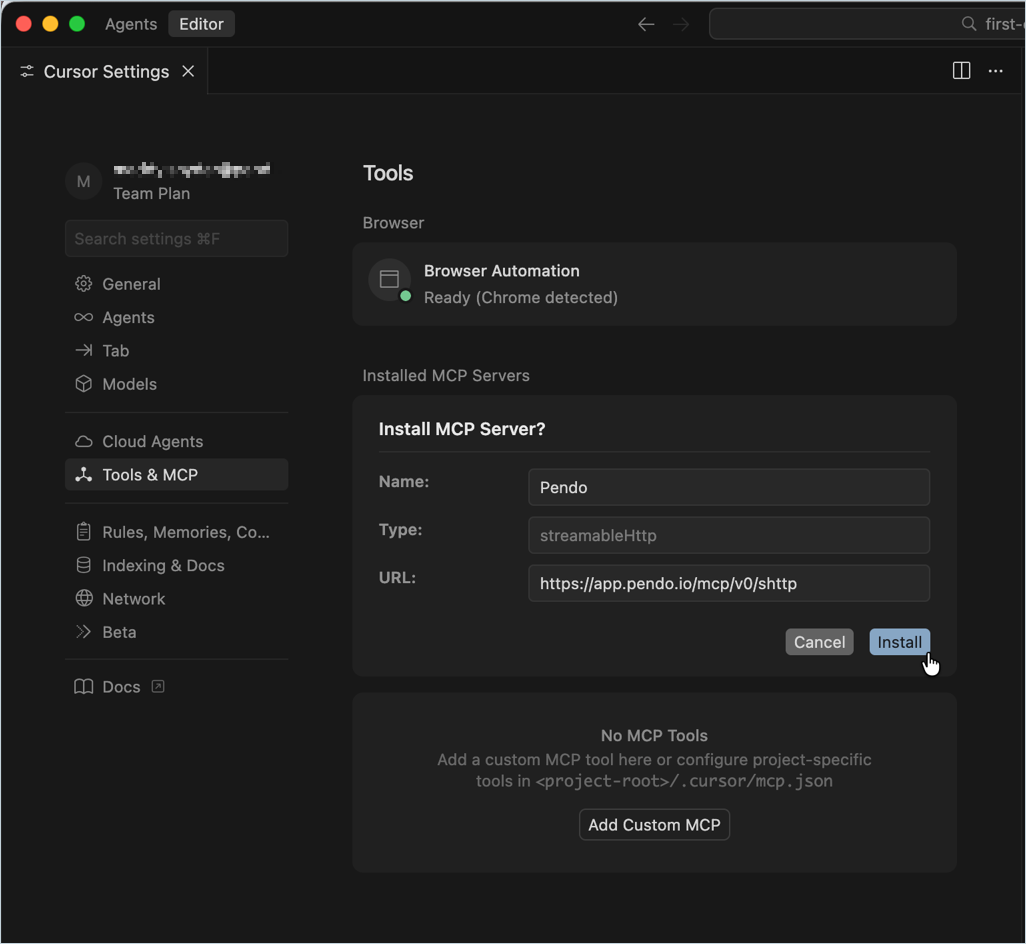Viewport: 1026px width, 944px height.
Task: Cancel the MCP server install
Action: click(x=819, y=642)
